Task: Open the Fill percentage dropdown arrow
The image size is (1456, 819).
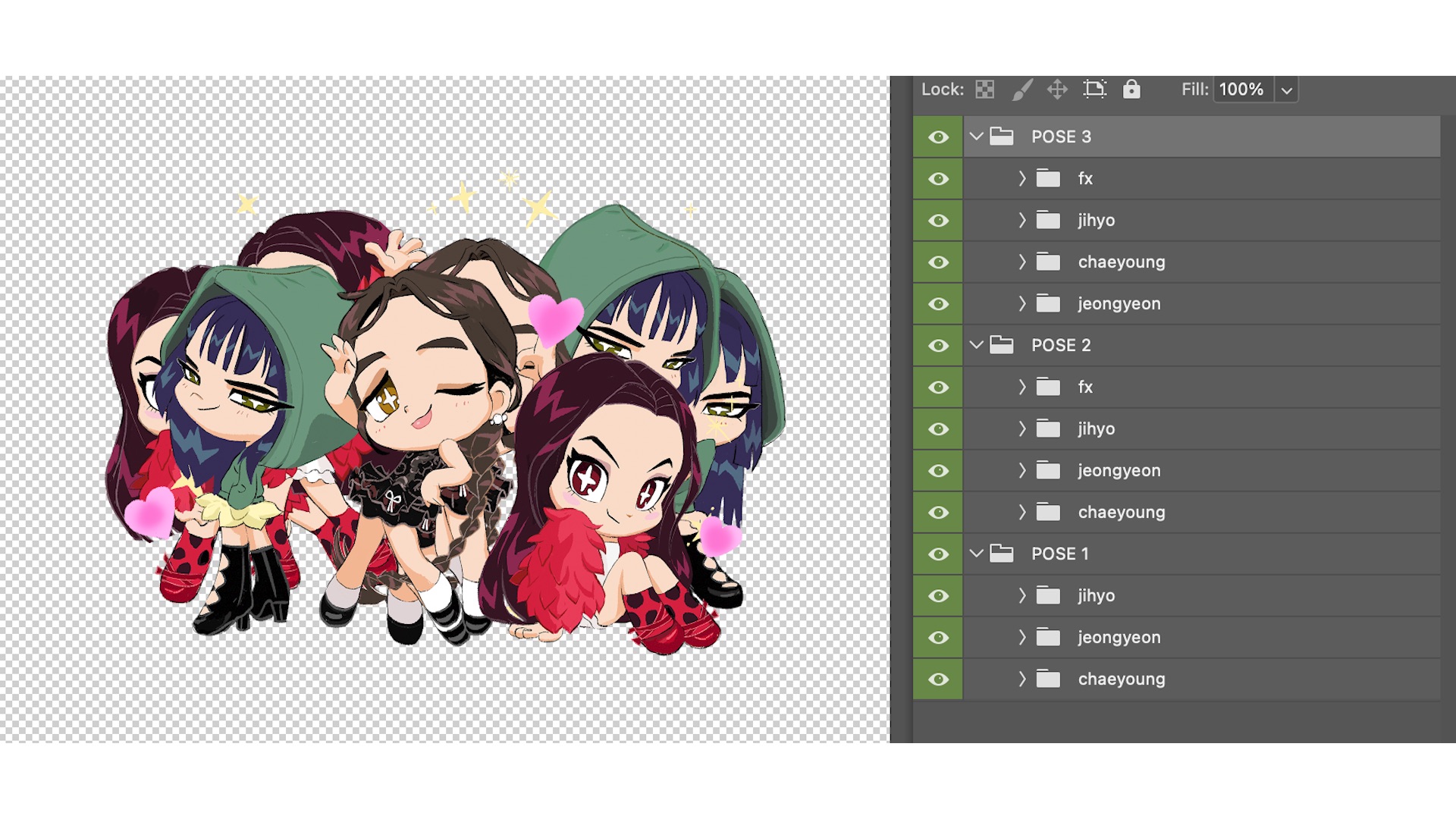Action: (1287, 90)
